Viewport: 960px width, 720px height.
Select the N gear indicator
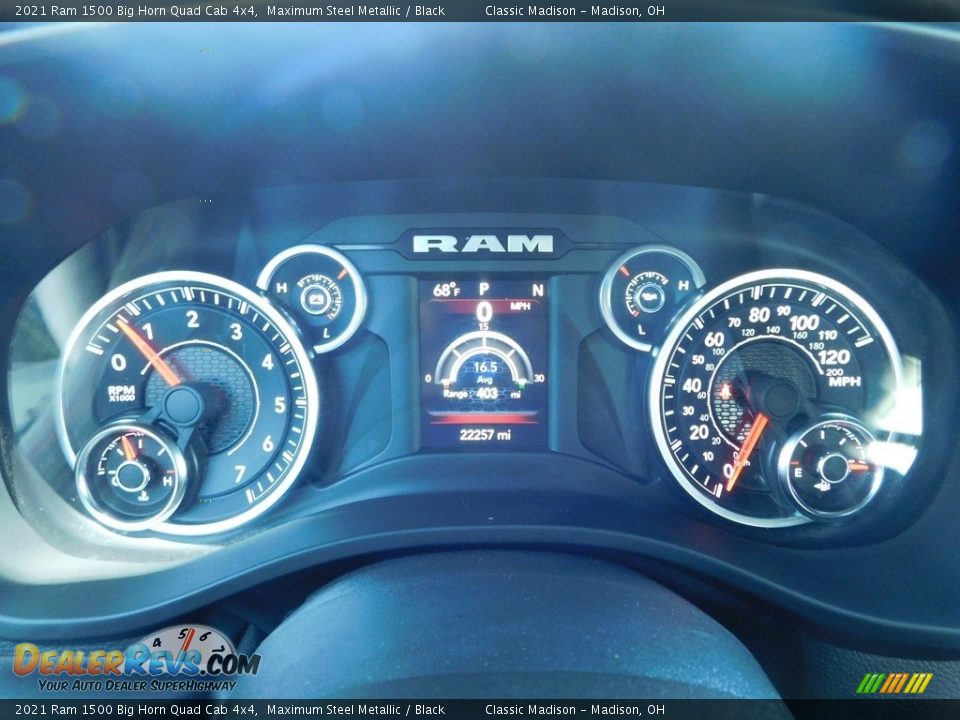coord(537,290)
